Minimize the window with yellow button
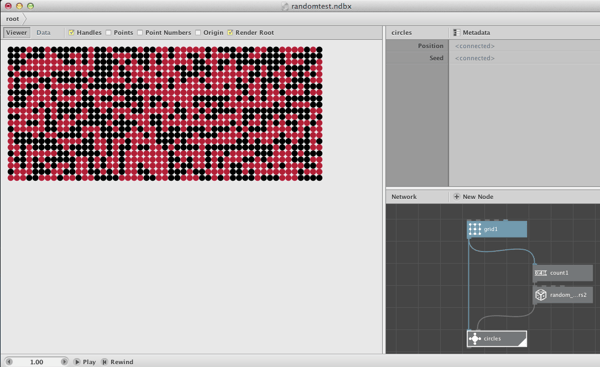 coord(19,6)
